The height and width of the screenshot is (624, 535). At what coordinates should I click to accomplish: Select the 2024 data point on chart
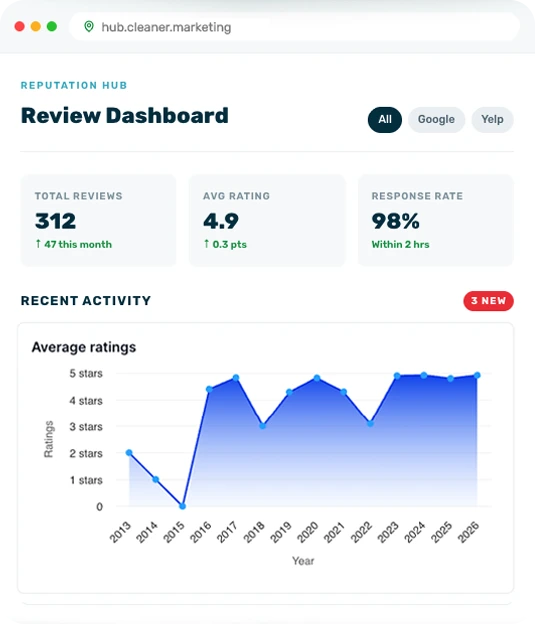coord(424,375)
